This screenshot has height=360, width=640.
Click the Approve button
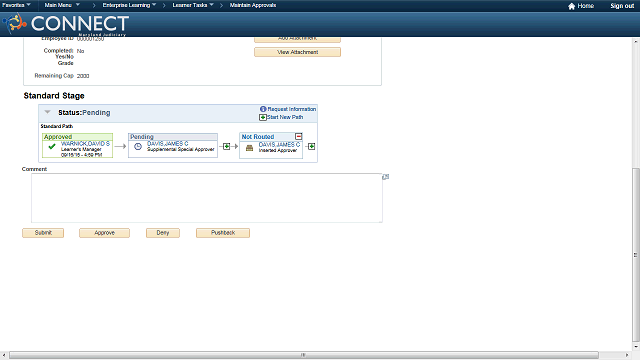click(x=104, y=233)
